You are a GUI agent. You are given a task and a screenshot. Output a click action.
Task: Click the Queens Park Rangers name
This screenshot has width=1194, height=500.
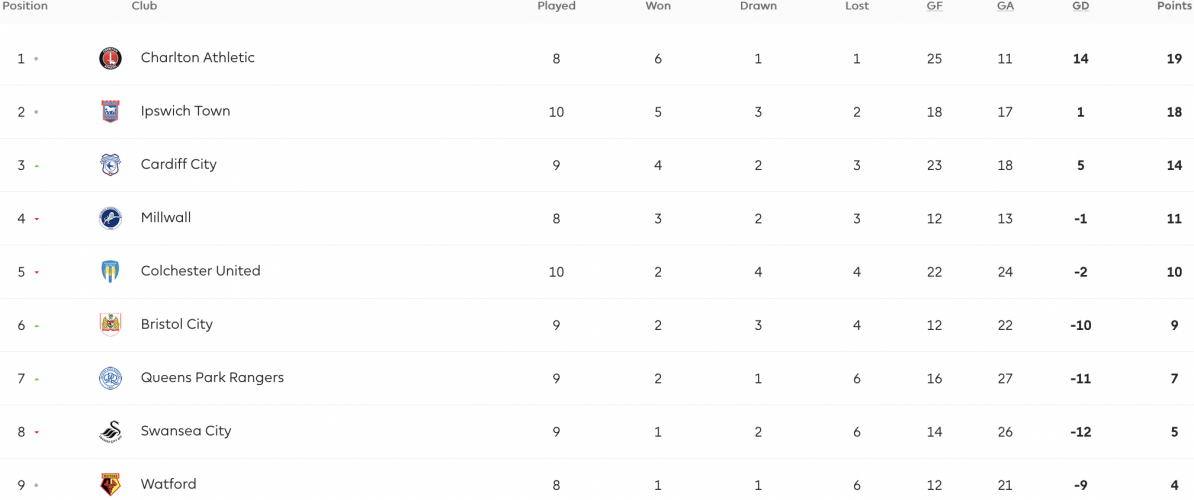pos(212,377)
